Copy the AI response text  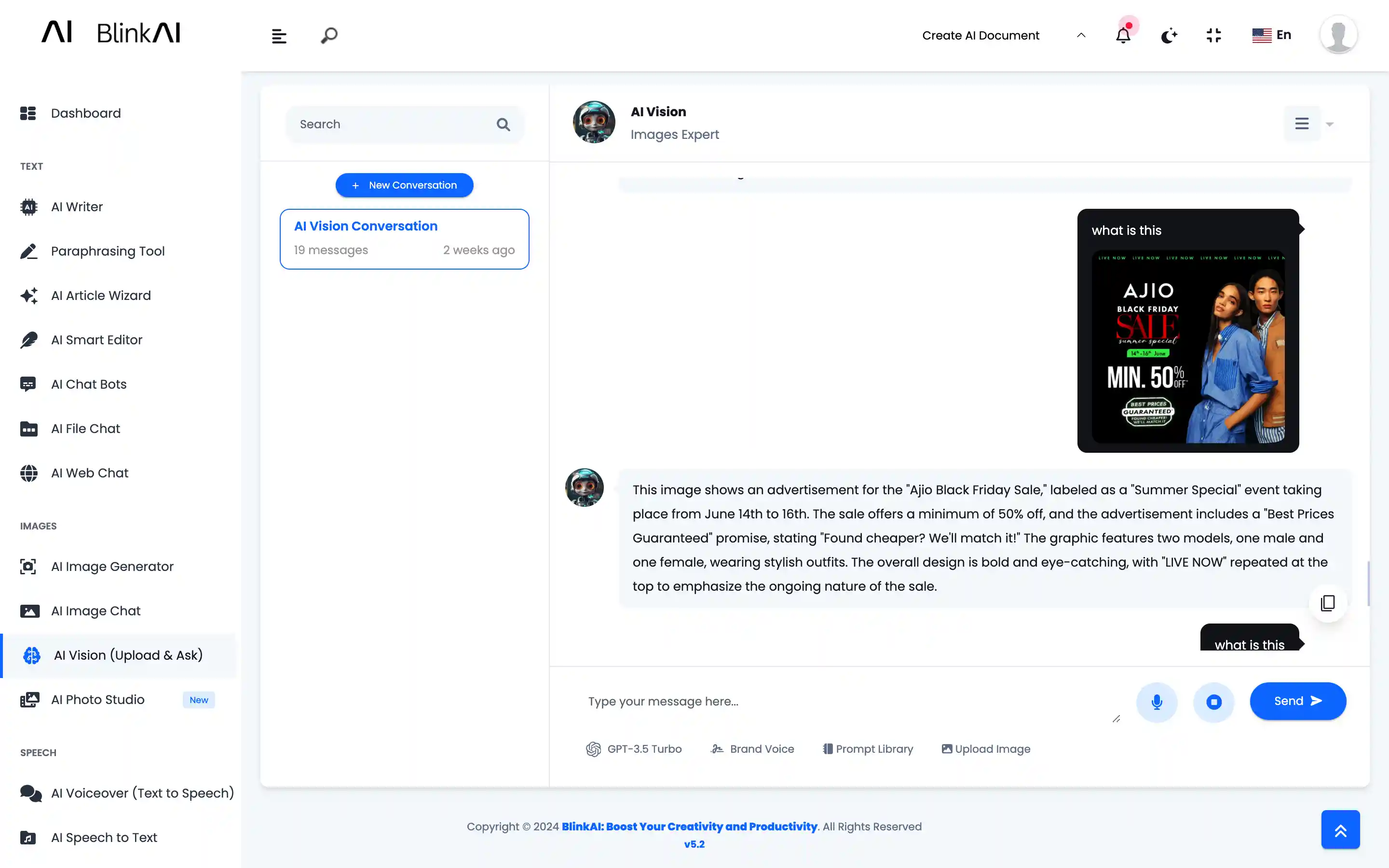[x=1328, y=603]
